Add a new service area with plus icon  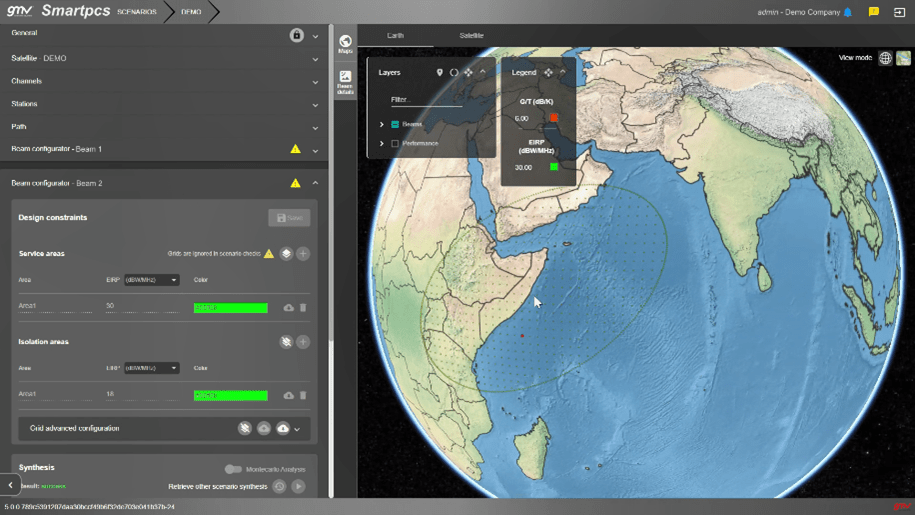pyautogui.click(x=303, y=254)
